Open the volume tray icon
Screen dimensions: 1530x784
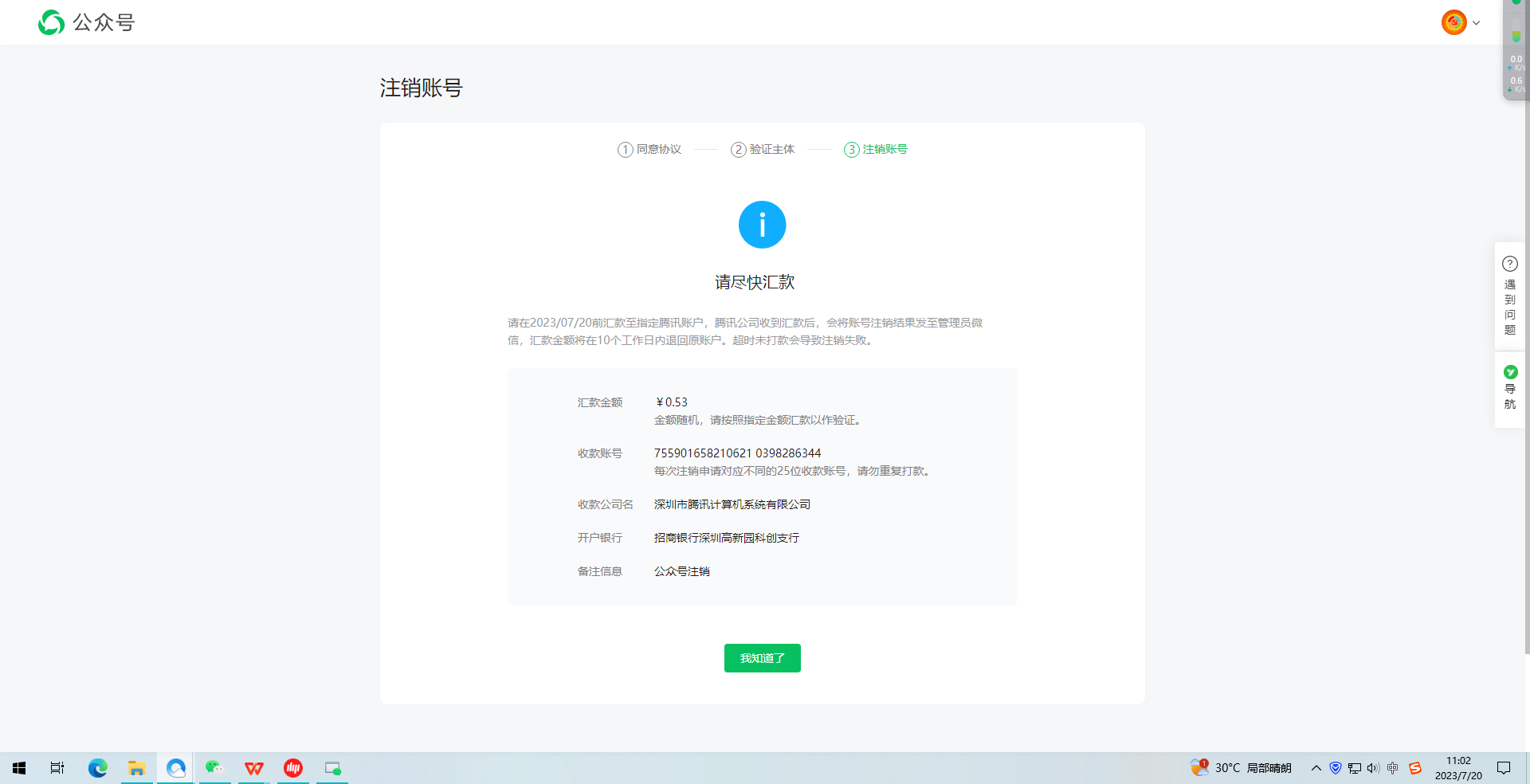[x=1373, y=768]
